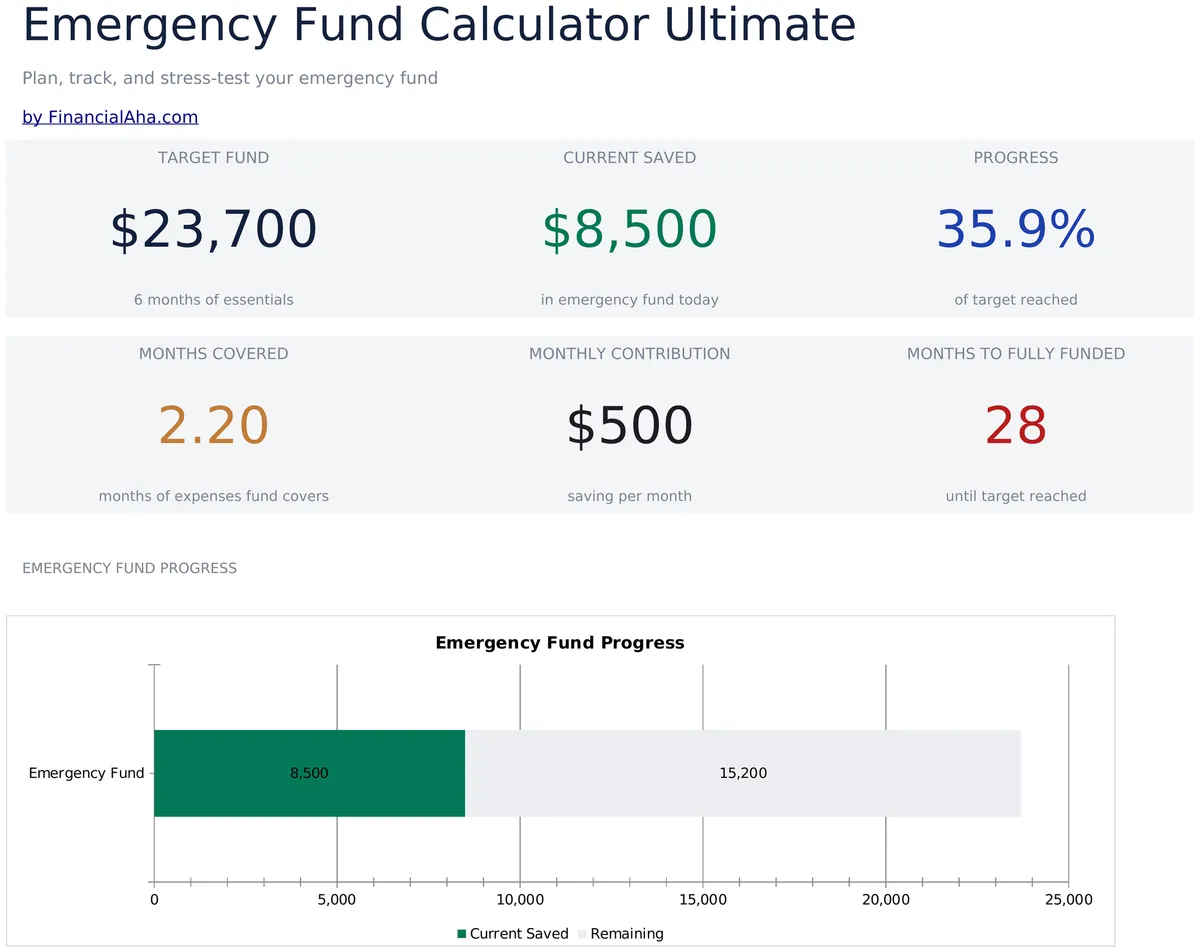Image resolution: width=1200 pixels, height=952 pixels.
Task: Select the green 8,500 bar segment
Action: point(310,773)
